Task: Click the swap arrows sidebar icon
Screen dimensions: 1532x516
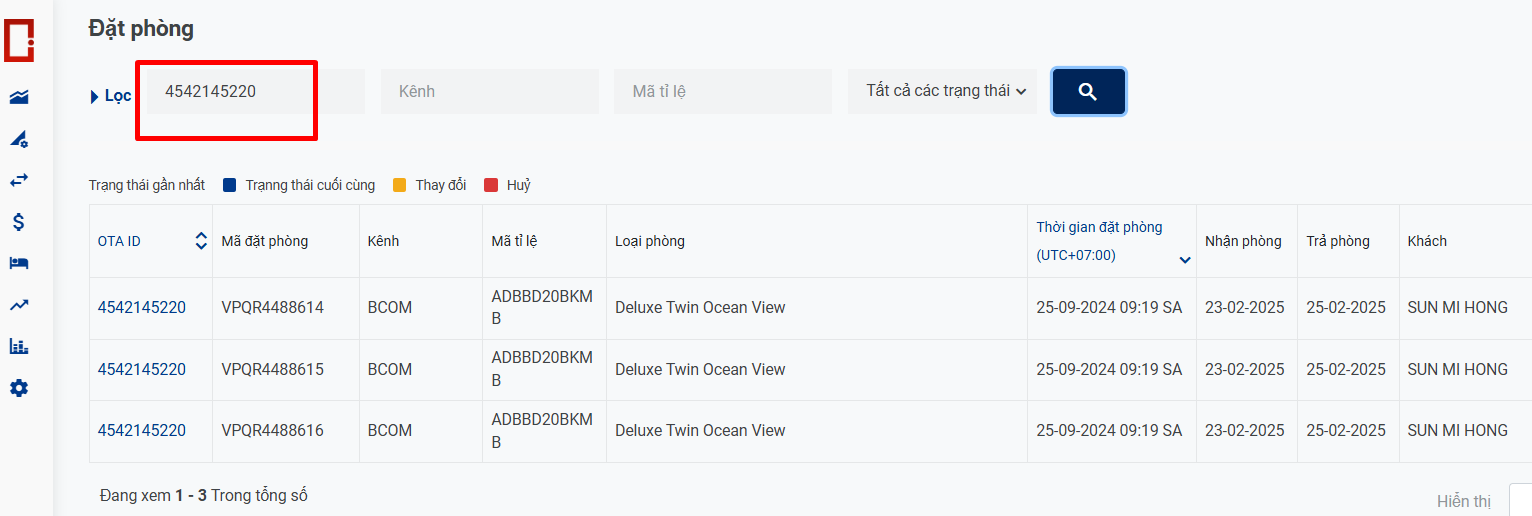Action: (19, 180)
